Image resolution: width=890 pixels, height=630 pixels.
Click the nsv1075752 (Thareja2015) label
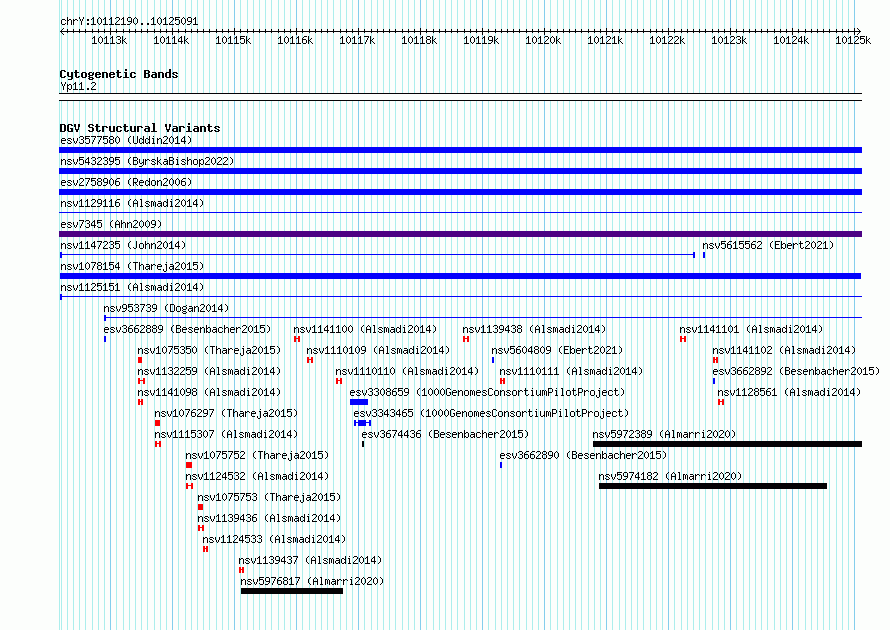257,455
